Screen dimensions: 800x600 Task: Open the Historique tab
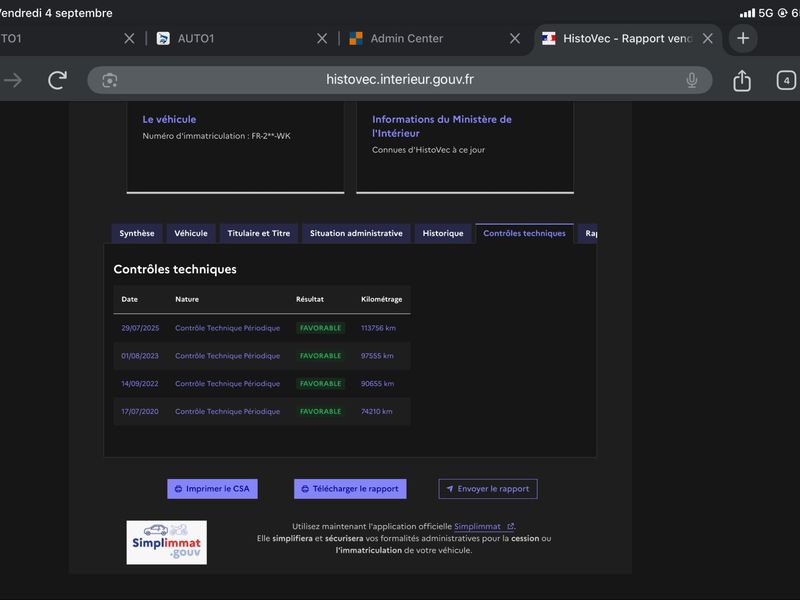(443, 233)
